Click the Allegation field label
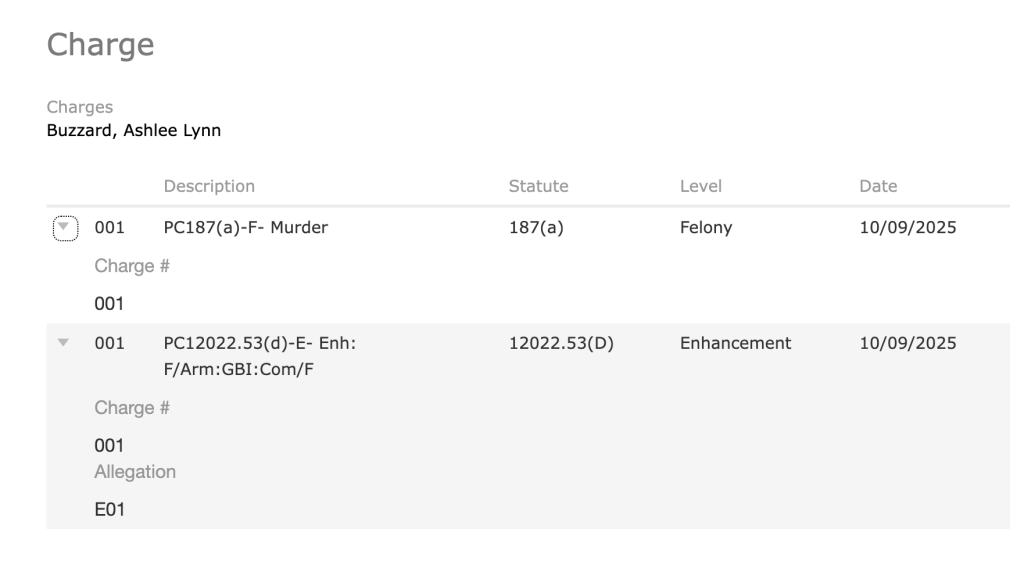 coord(135,471)
